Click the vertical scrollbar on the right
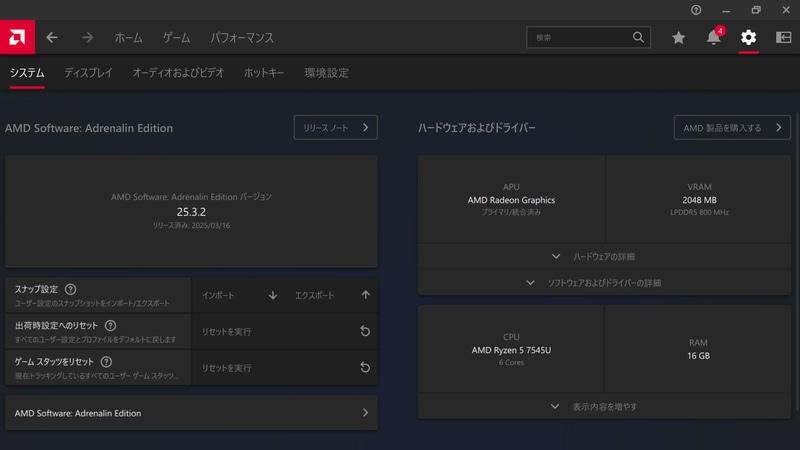 click(x=797, y=260)
